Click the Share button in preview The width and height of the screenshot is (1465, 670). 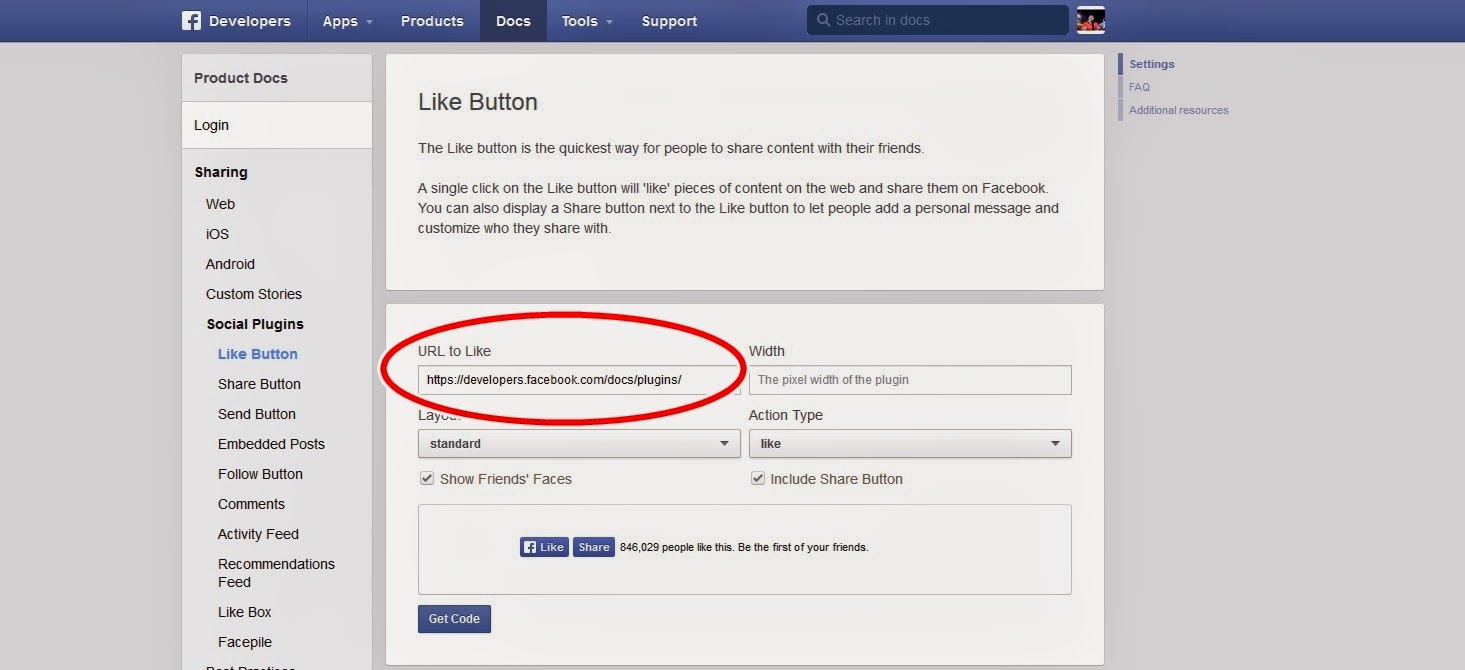pos(593,547)
